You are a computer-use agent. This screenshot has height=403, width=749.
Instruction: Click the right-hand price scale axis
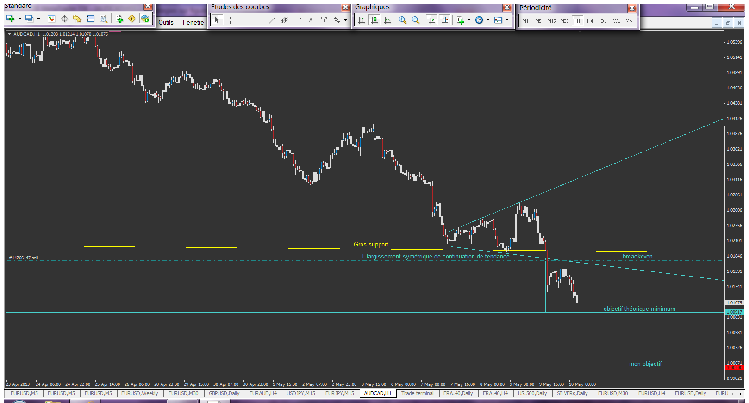click(735, 205)
